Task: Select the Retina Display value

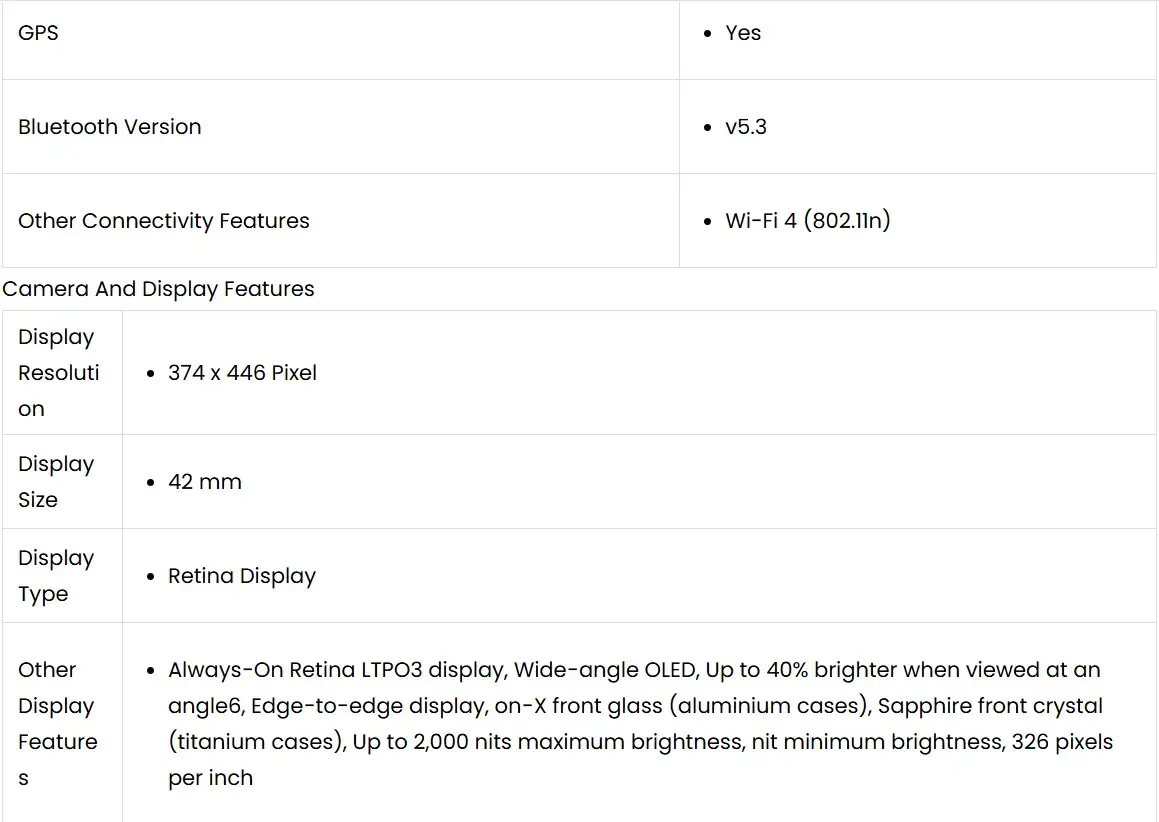Action: [242, 576]
